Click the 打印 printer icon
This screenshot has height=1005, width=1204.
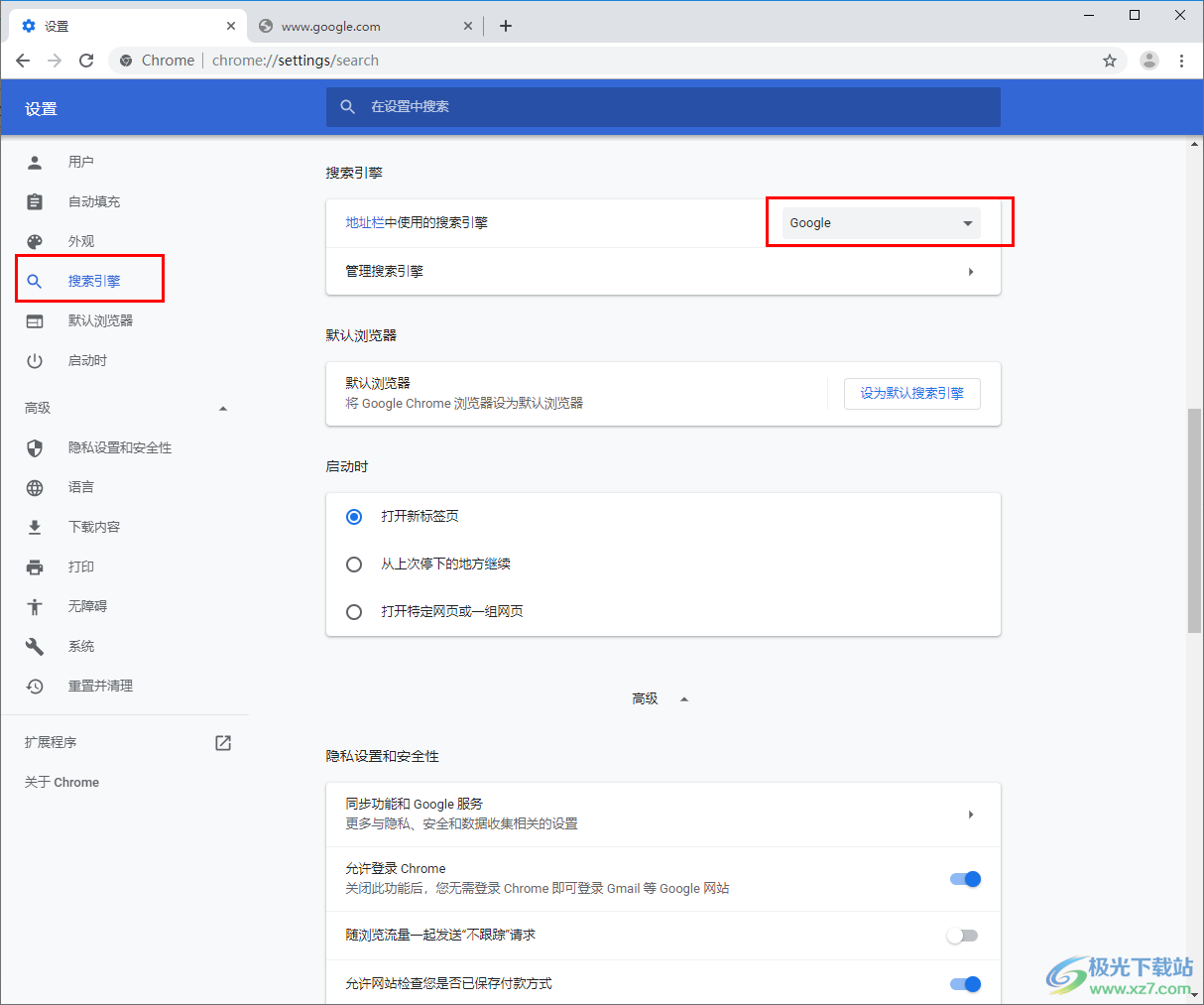coord(35,566)
